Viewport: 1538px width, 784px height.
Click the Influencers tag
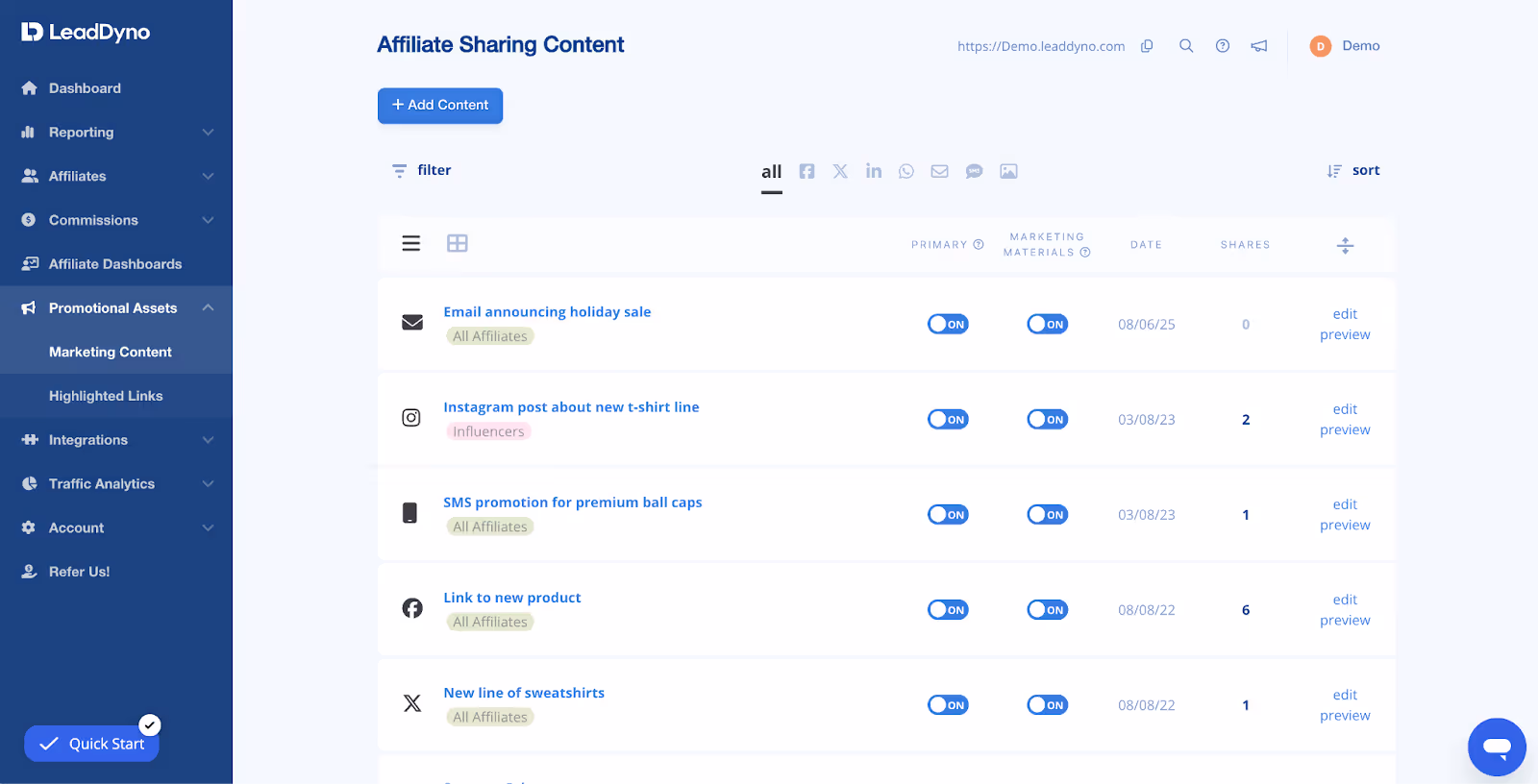(x=488, y=431)
